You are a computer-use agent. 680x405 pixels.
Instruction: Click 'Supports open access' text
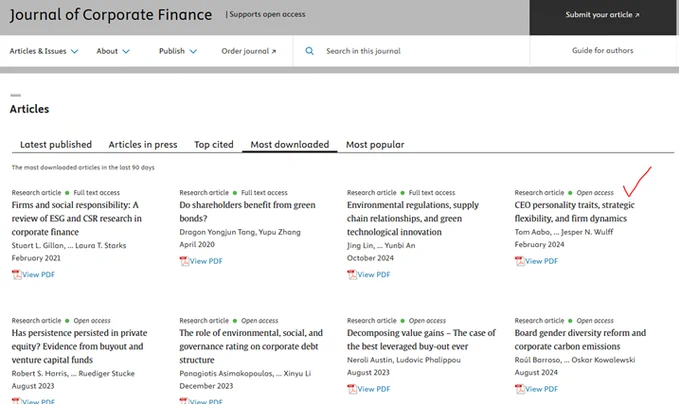click(x=267, y=14)
